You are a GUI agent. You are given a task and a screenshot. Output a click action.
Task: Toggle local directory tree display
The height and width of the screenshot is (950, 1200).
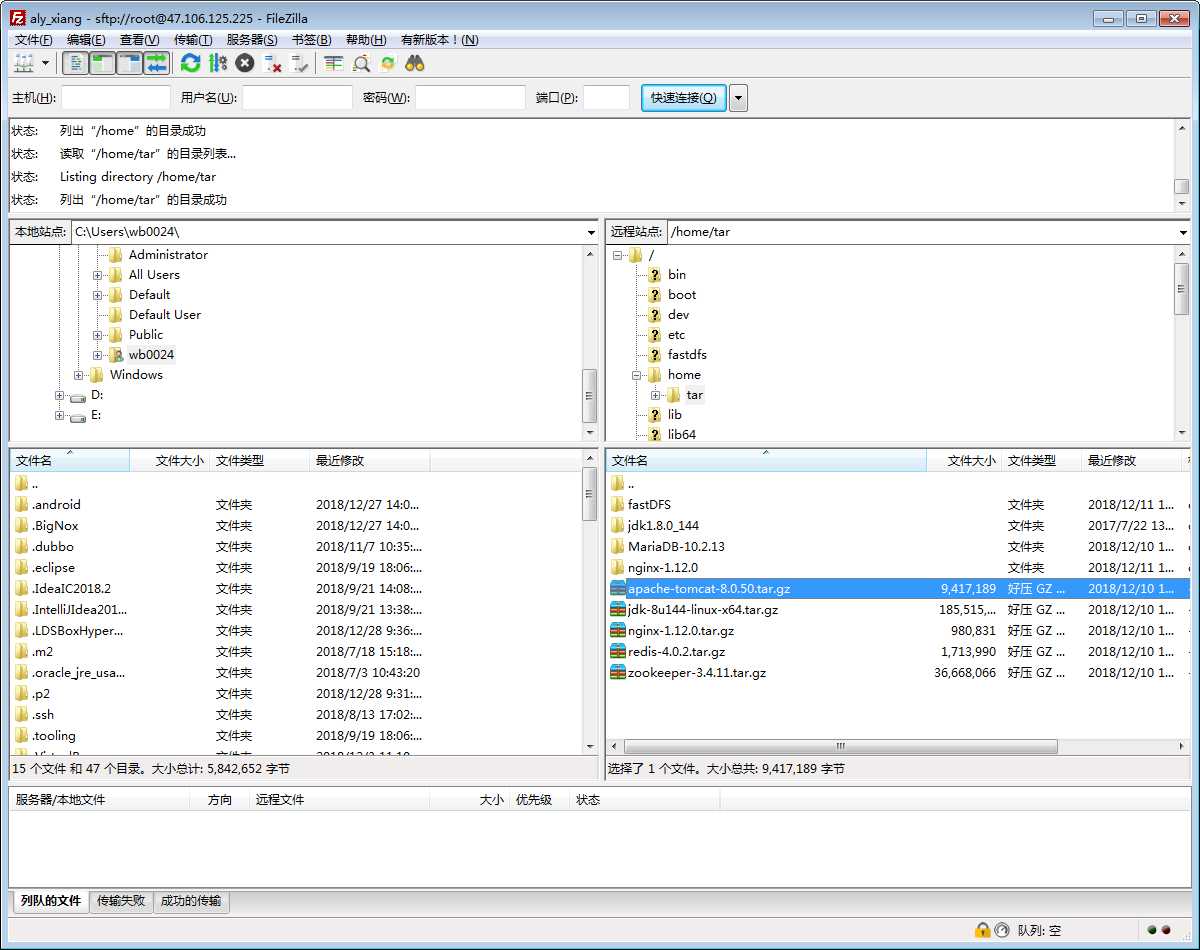[102, 63]
